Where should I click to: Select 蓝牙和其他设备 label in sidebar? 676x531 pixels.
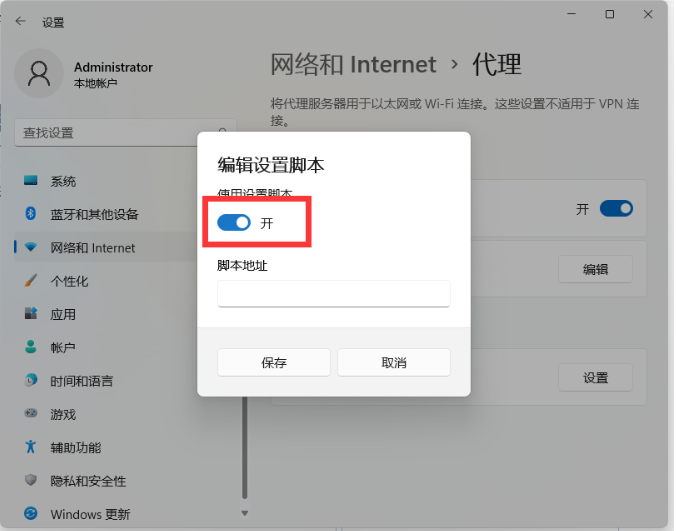point(94,215)
